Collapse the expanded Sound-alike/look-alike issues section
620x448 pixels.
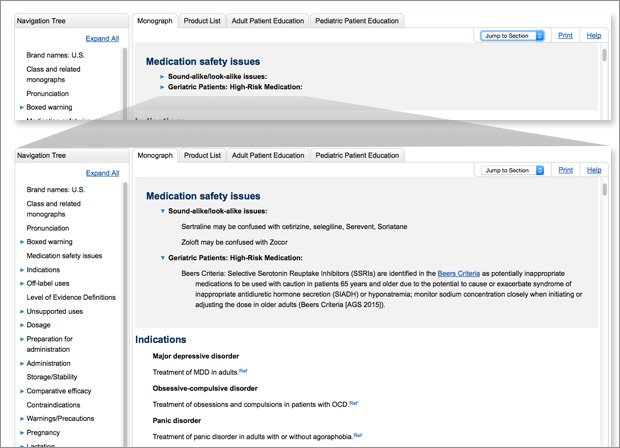163,212
